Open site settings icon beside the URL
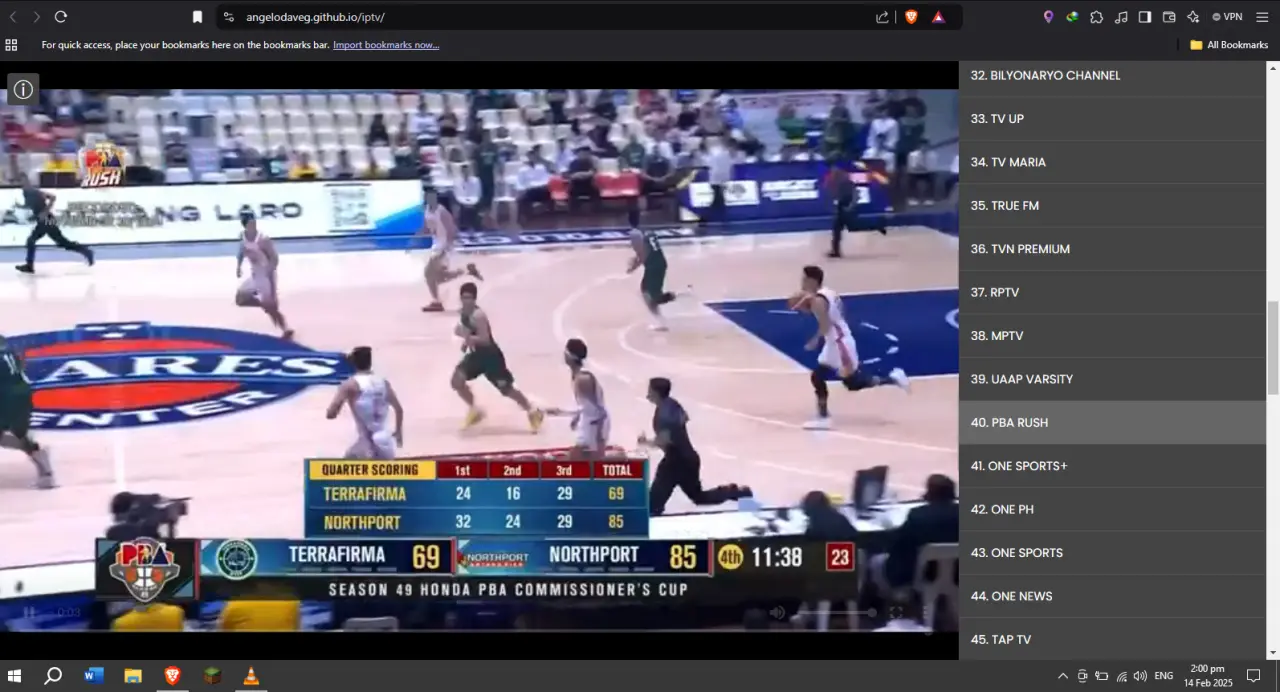The width and height of the screenshot is (1280, 692). click(x=228, y=17)
